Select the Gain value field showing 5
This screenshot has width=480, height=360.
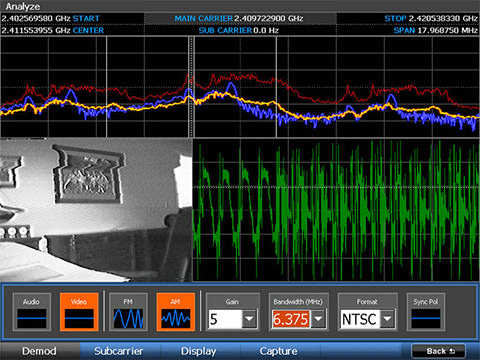point(225,319)
